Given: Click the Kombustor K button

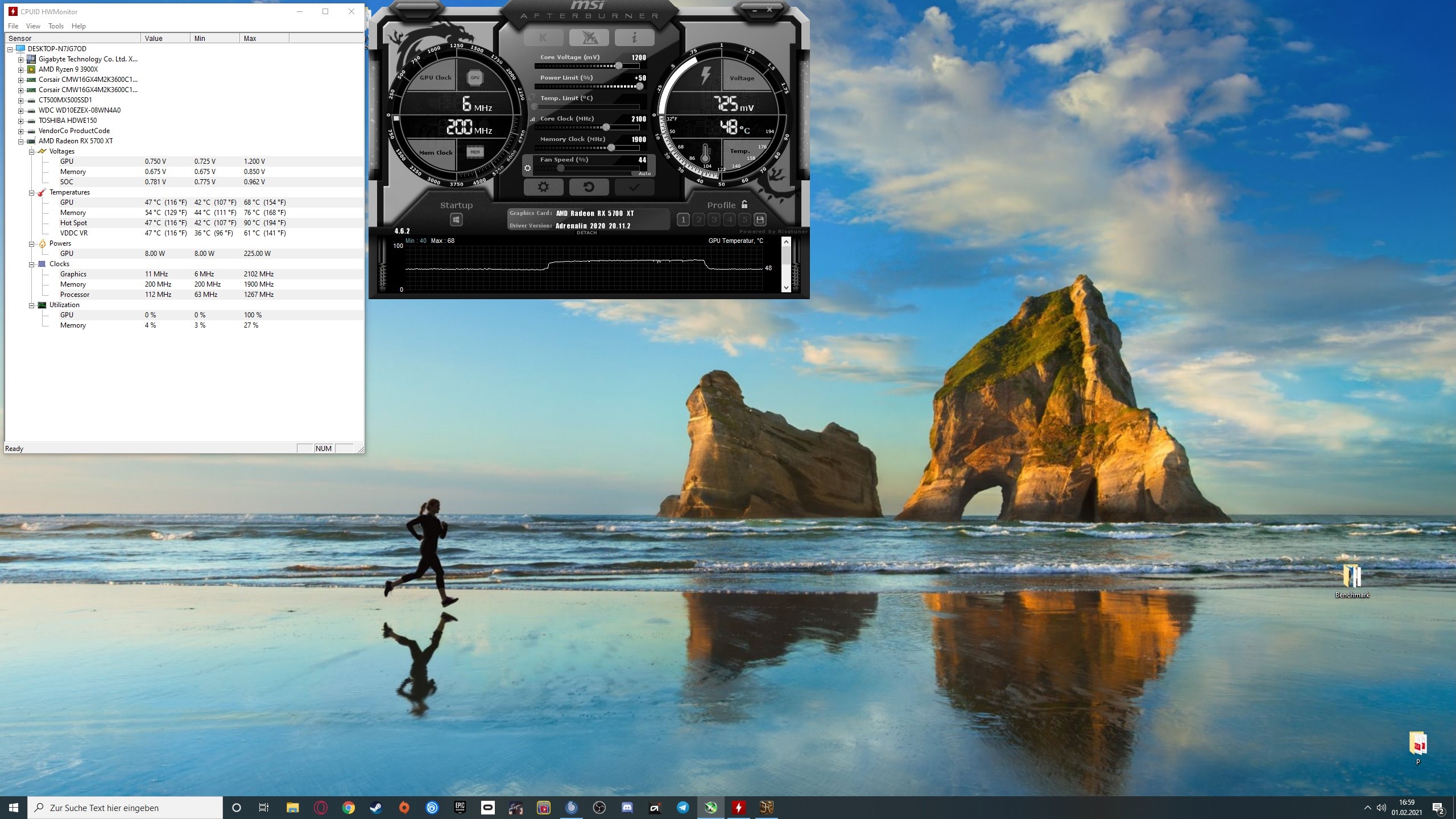Looking at the screenshot, I should coord(543,38).
